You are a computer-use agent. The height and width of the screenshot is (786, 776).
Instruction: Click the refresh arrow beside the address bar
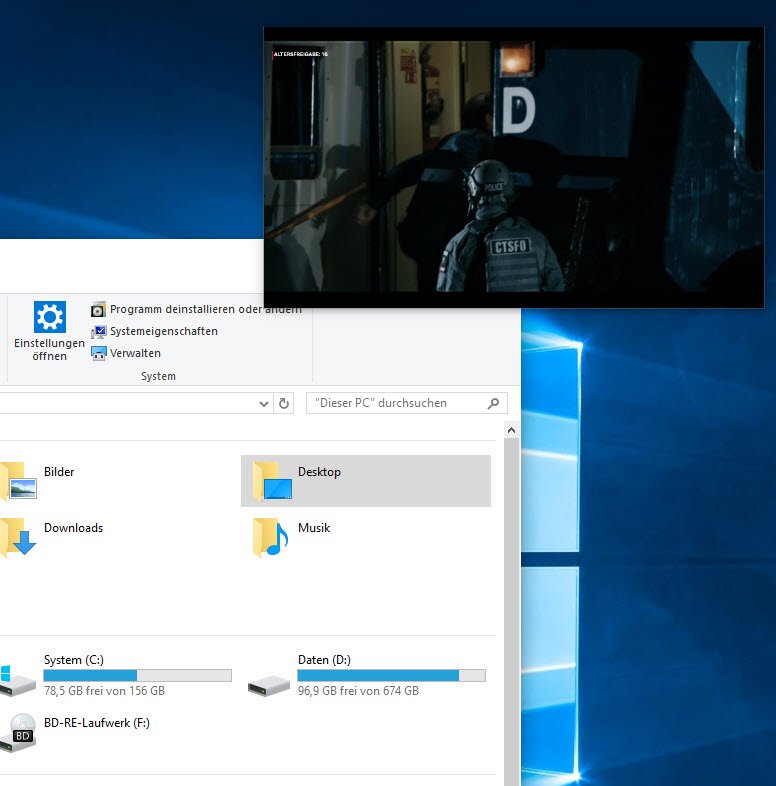[284, 404]
